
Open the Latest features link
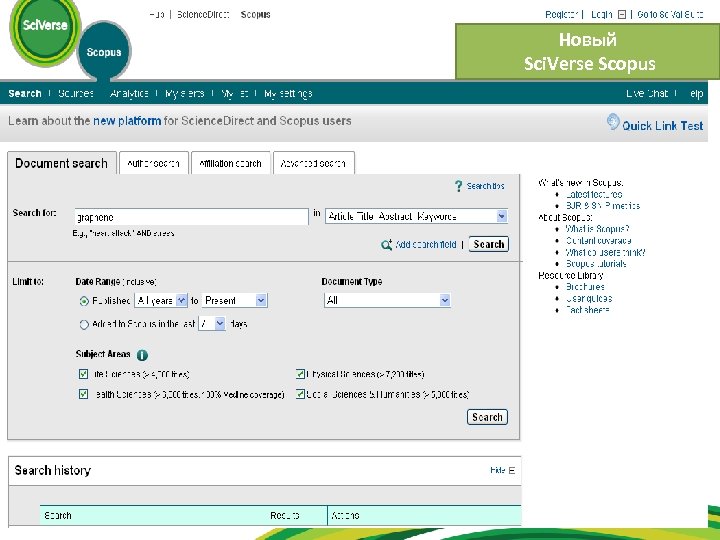(x=594, y=194)
